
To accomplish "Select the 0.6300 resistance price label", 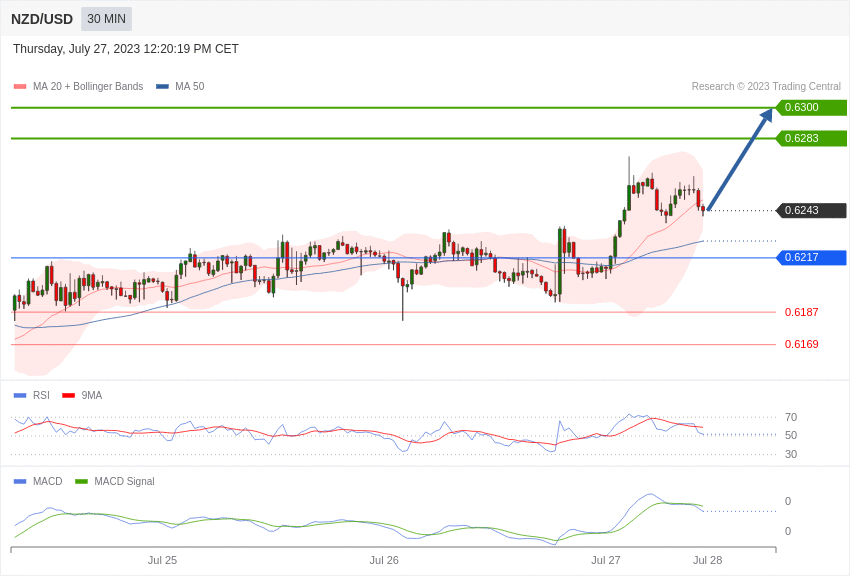I will pos(812,107).
